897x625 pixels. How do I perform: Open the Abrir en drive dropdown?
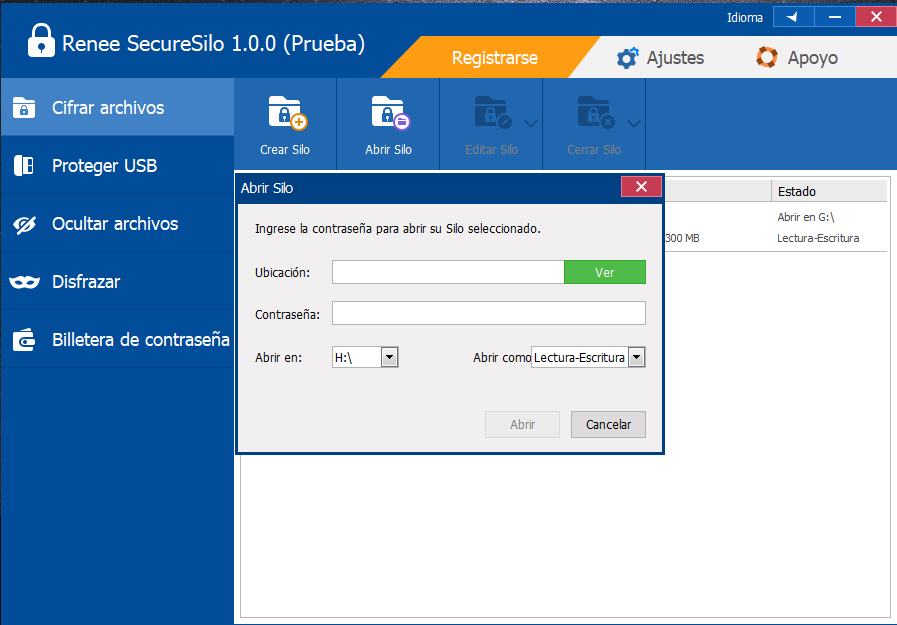[390, 357]
